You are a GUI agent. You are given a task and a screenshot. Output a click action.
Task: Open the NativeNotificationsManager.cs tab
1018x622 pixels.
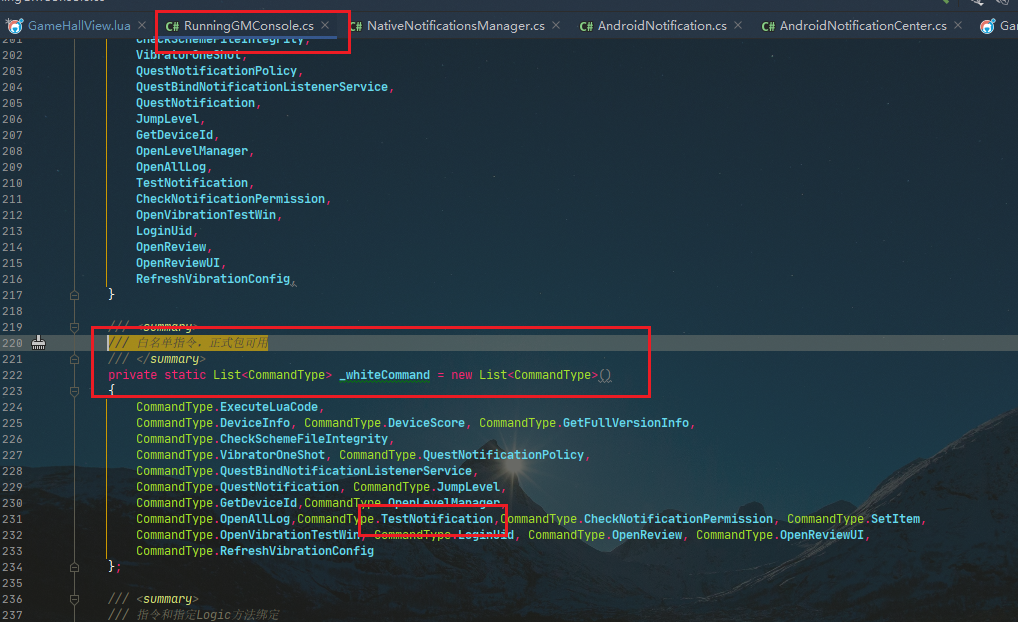click(x=456, y=26)
